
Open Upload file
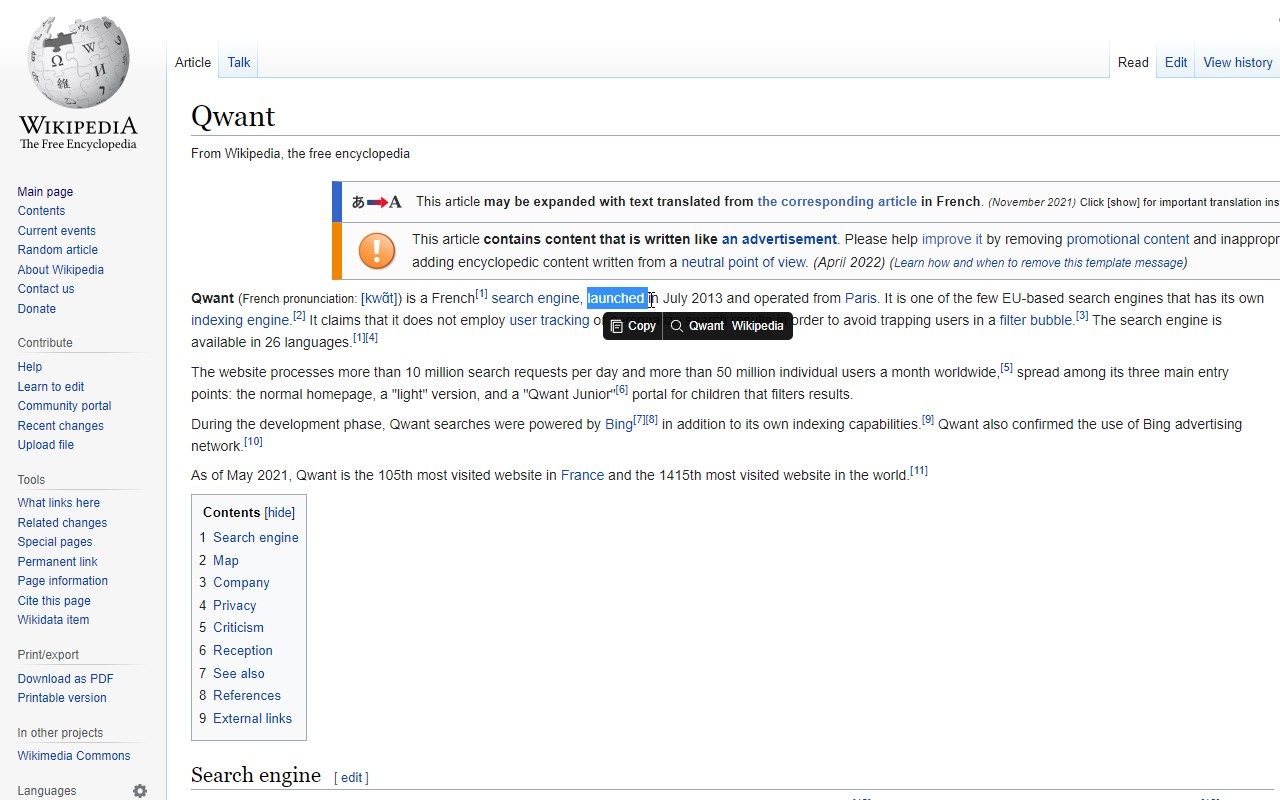46,445
